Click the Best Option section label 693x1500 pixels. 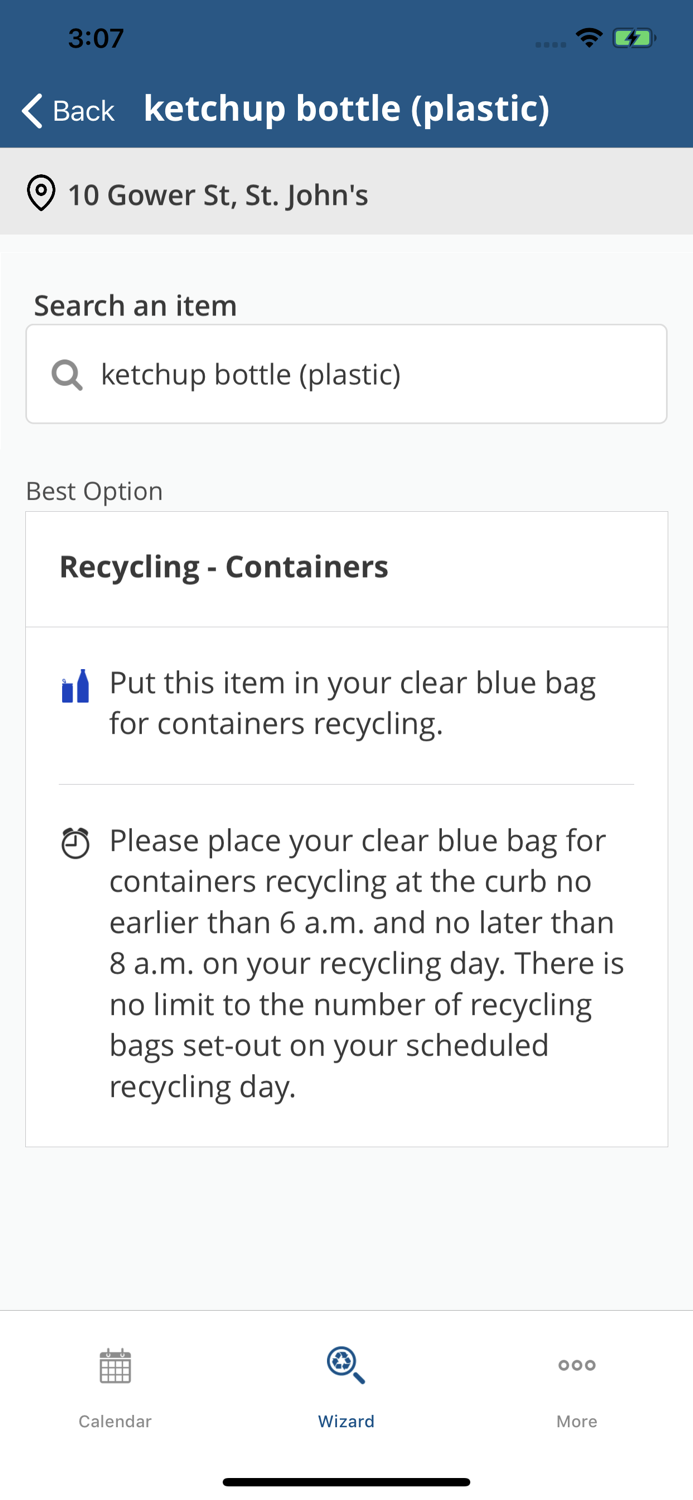pyautogui.click(x=94, y=491)
